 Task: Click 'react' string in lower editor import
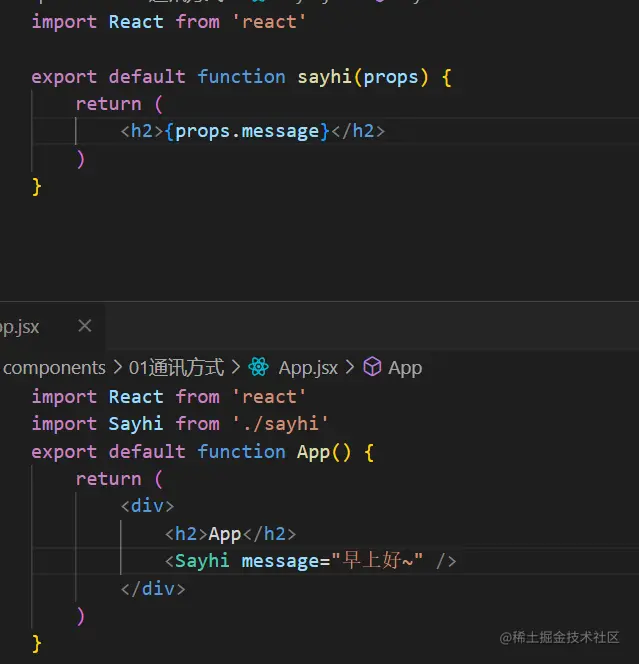pos(269,397)
